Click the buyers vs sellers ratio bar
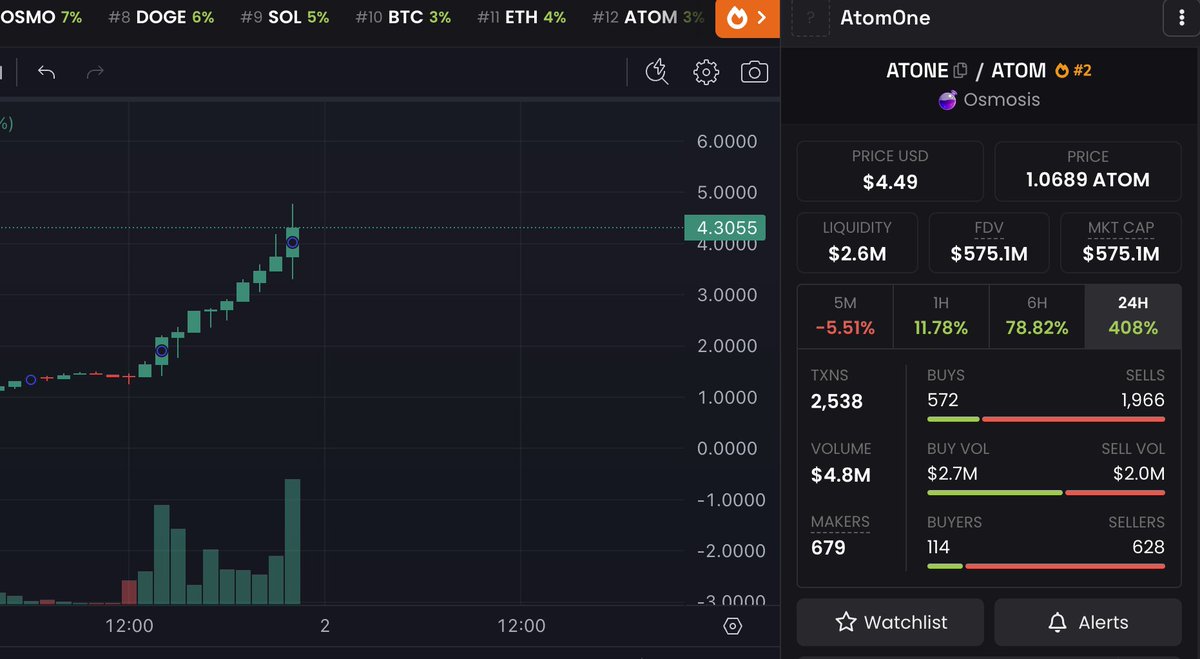Image resolution: width=1200 pixels, height=659 pixels. 1046,566
